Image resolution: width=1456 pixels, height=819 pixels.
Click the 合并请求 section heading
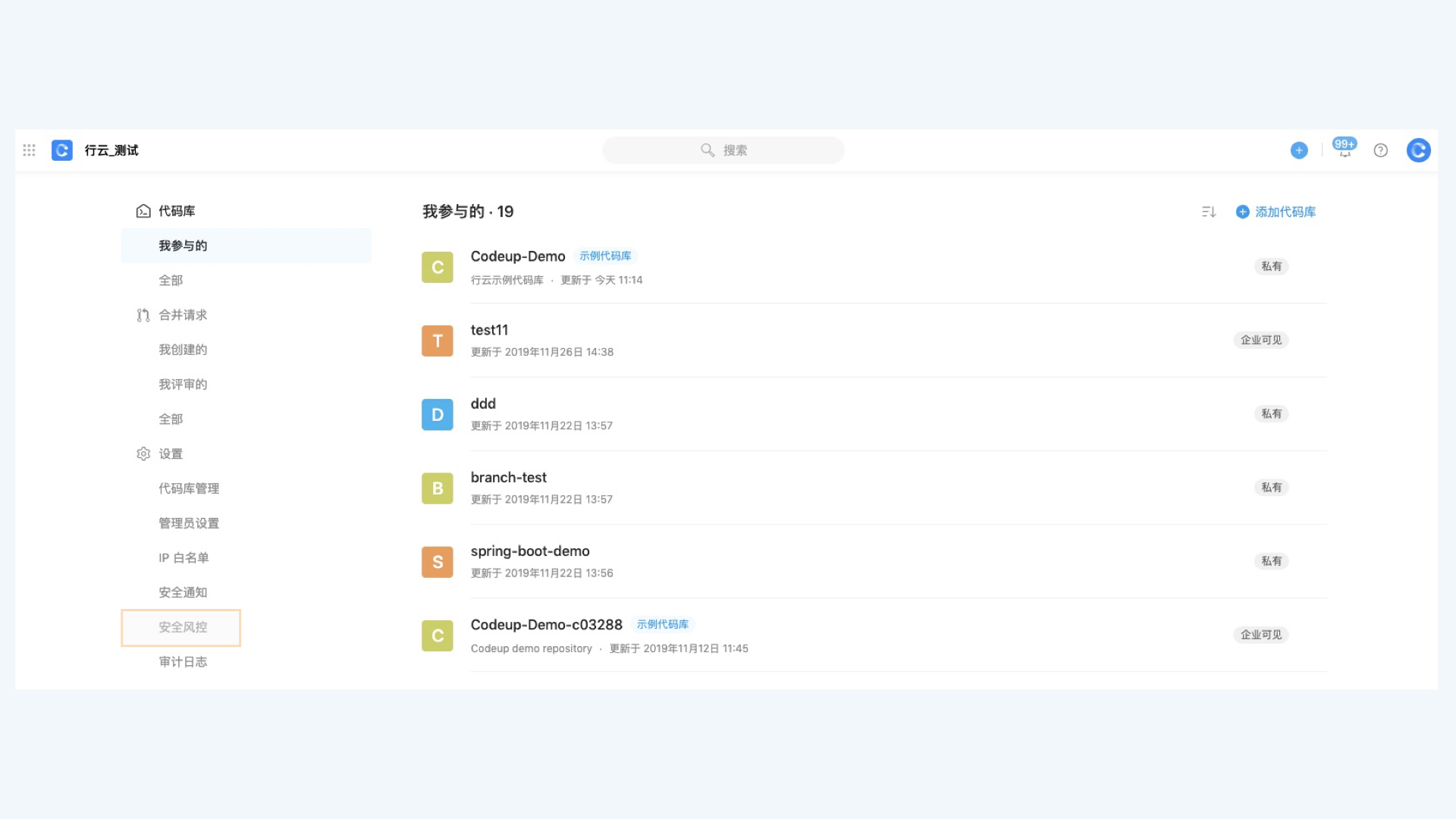point(183,315)
